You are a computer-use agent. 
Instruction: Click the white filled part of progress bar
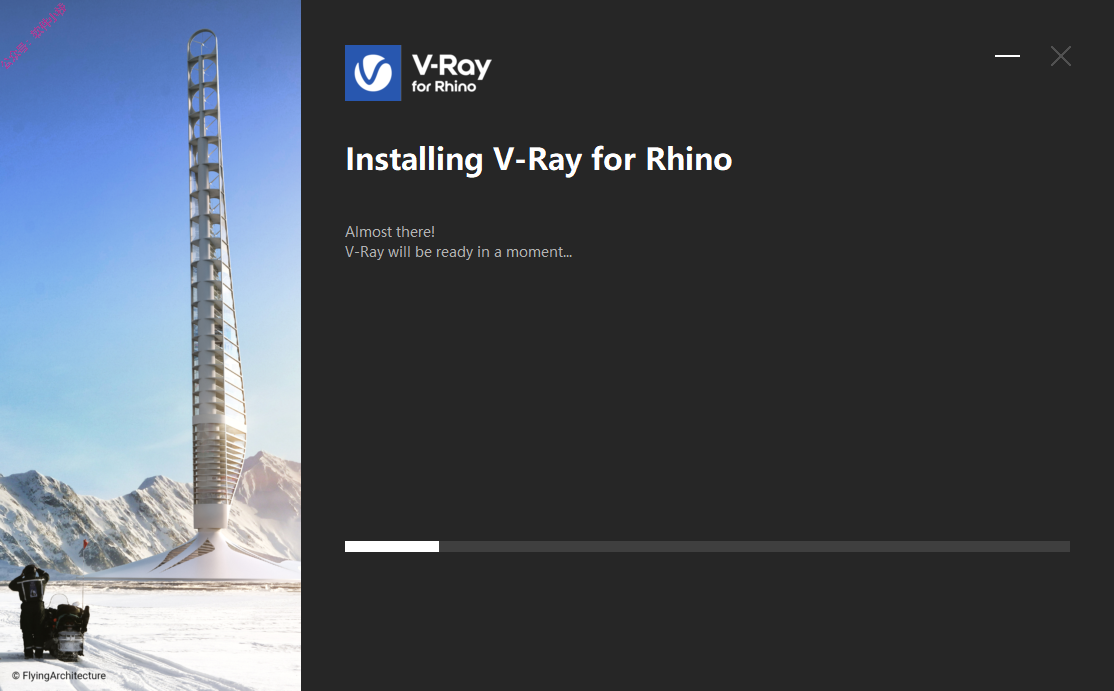pos(392,546)
